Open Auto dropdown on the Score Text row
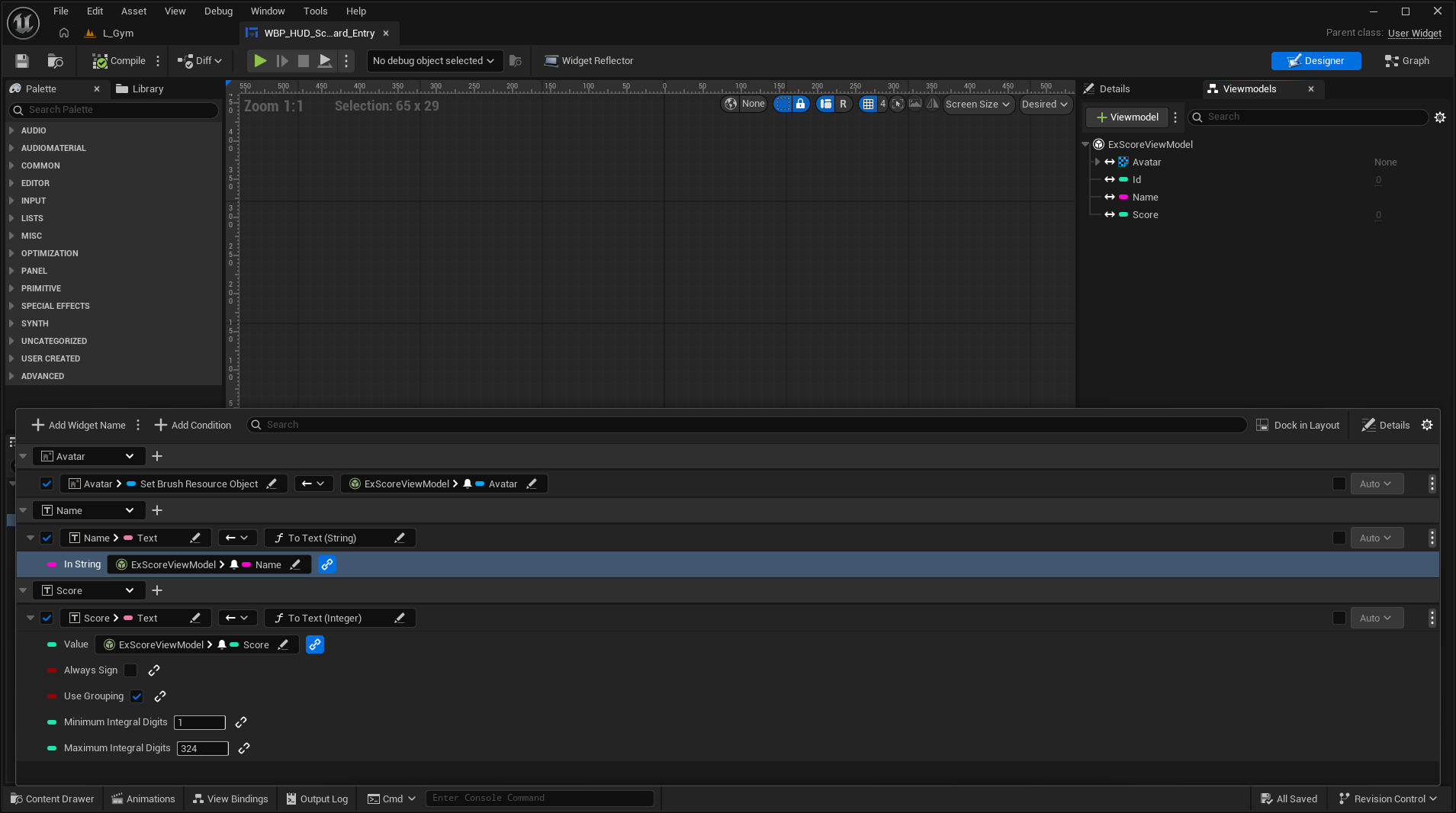 pyautogui.click(x=1376, y=619)
